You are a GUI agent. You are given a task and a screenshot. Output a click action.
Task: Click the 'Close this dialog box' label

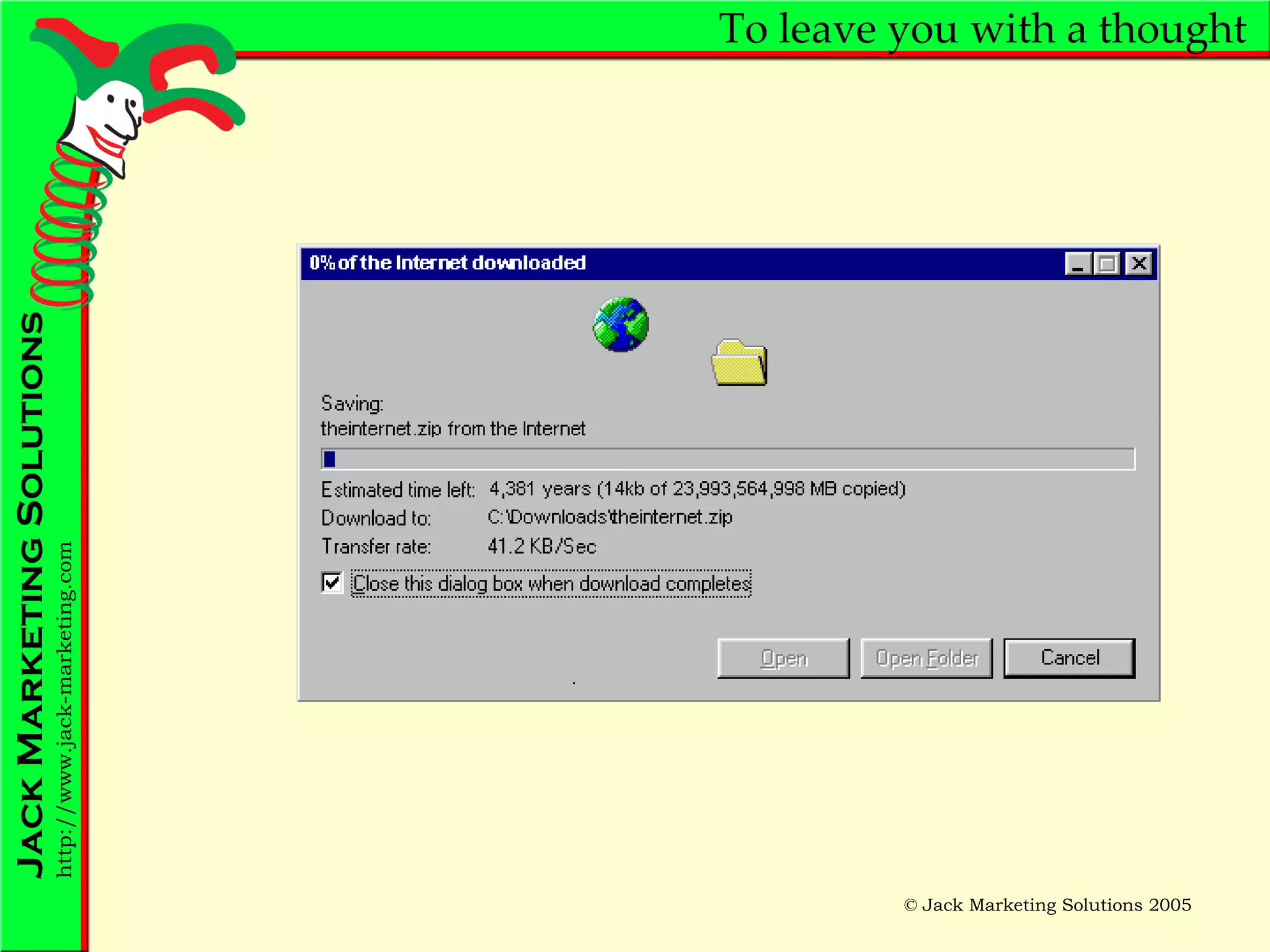pyautogui.click(x=551, y=584)
